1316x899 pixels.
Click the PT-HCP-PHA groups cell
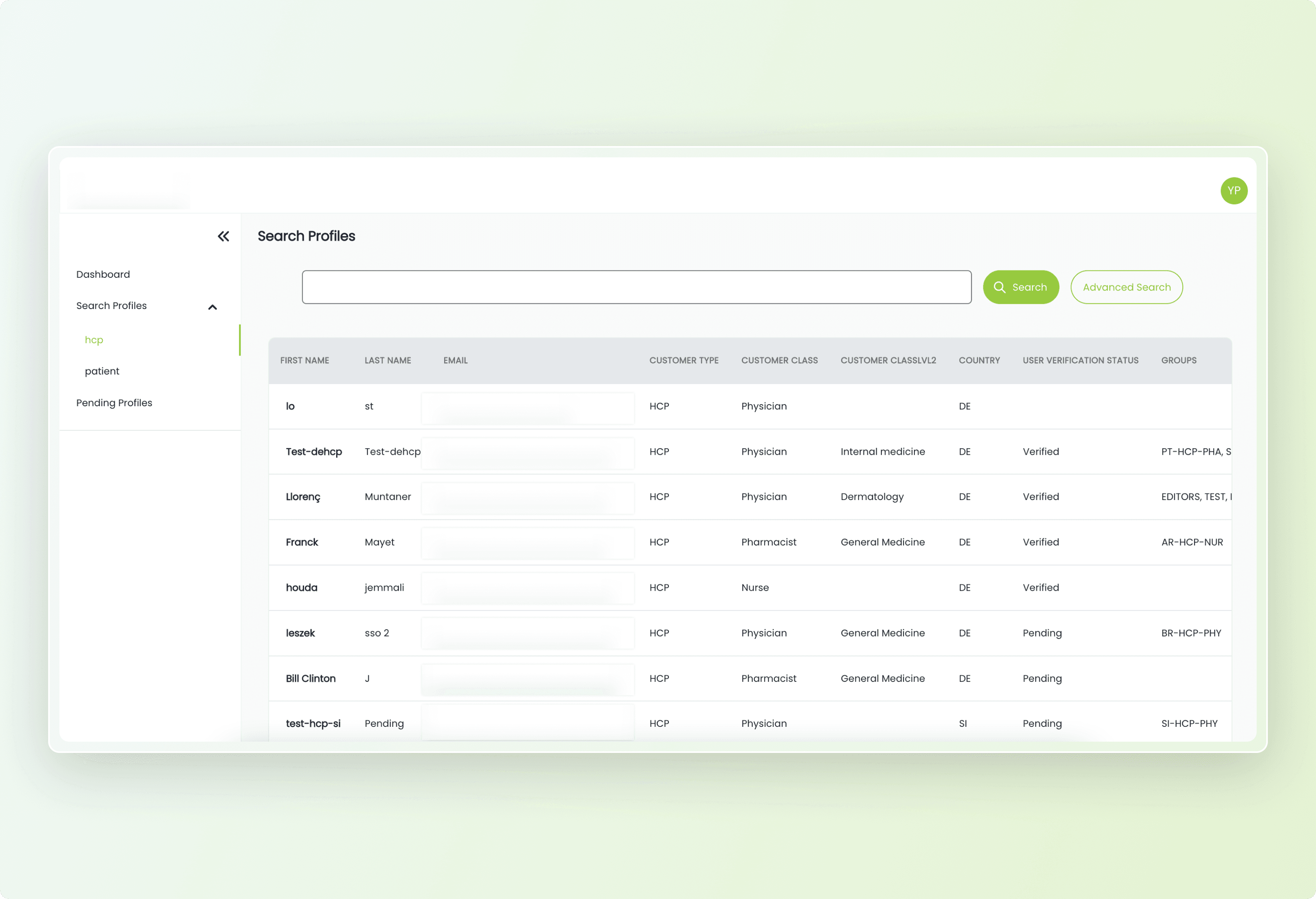point(1196,452)
